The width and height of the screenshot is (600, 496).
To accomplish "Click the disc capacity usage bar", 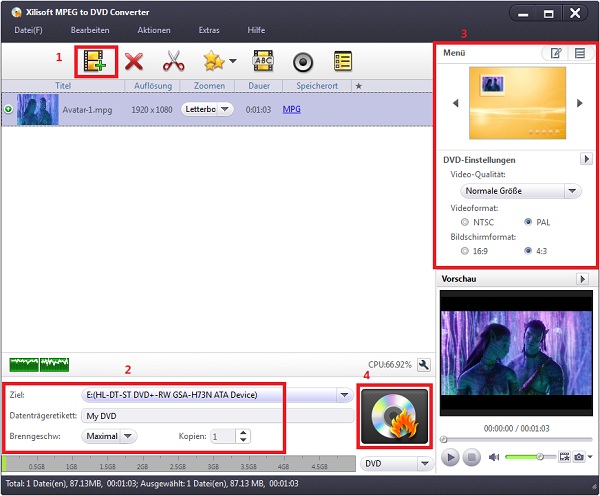I will click(179, 463).
